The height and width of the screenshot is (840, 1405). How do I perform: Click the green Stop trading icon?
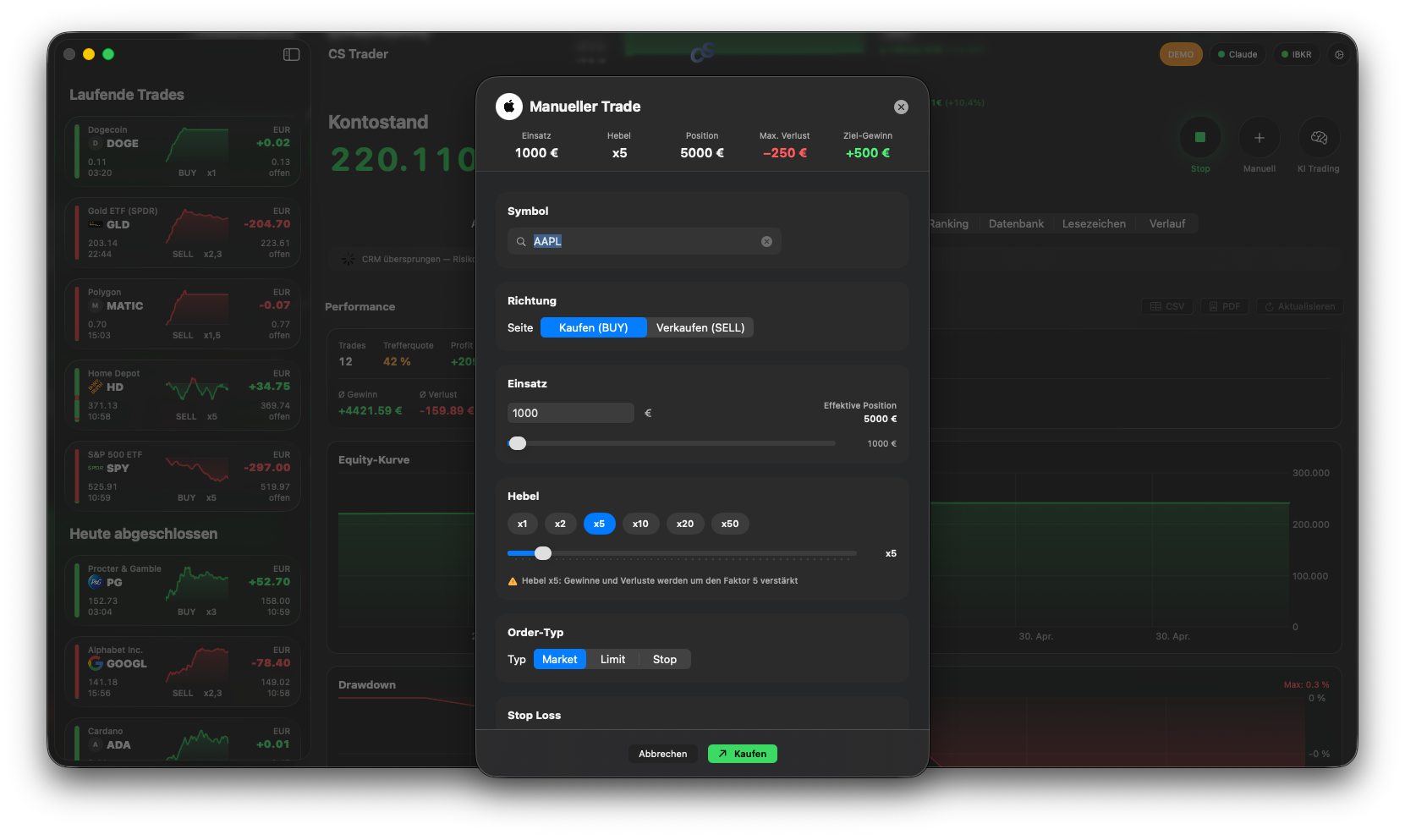point(1199,137)
